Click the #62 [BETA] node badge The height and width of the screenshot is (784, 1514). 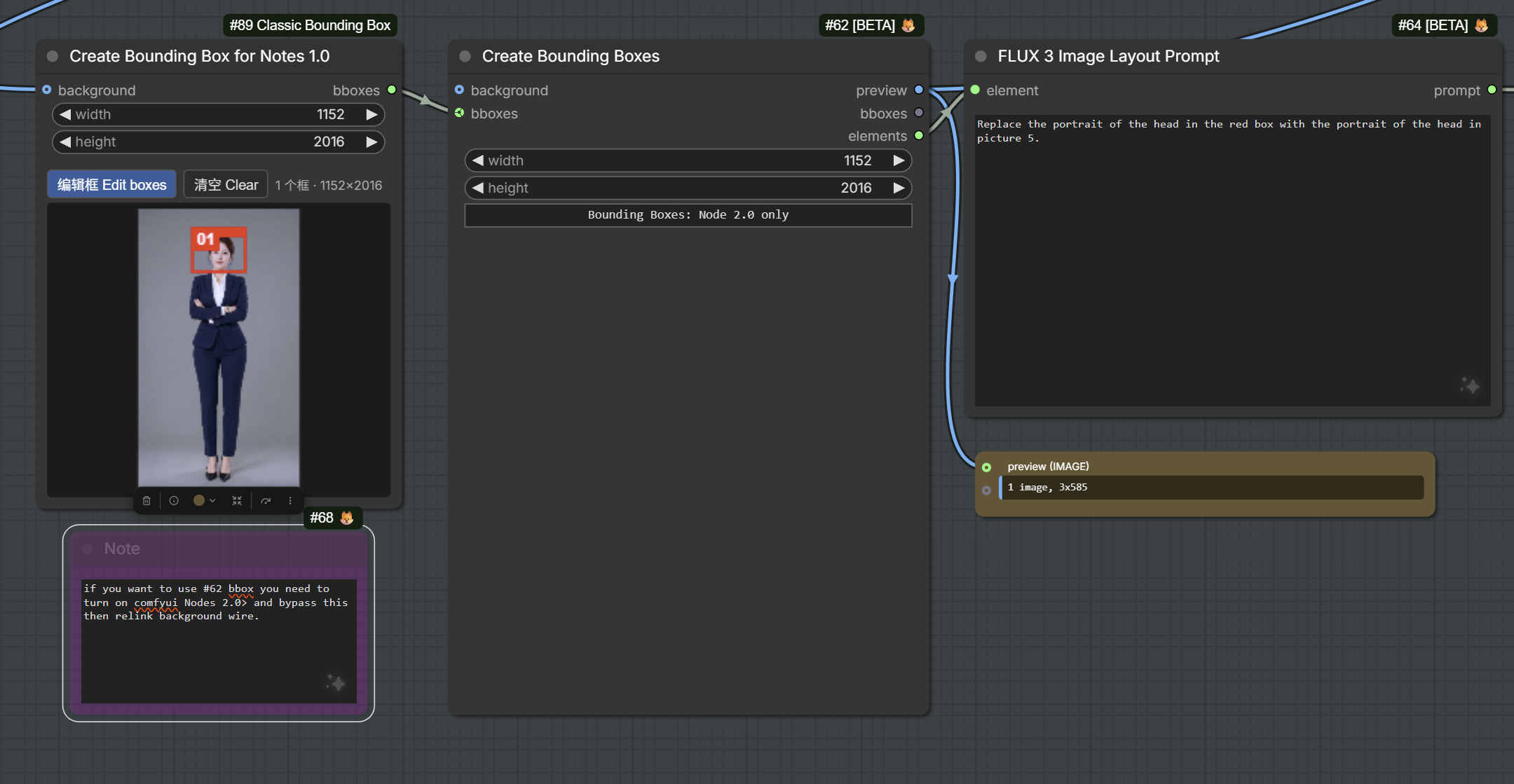pos(871,25)
